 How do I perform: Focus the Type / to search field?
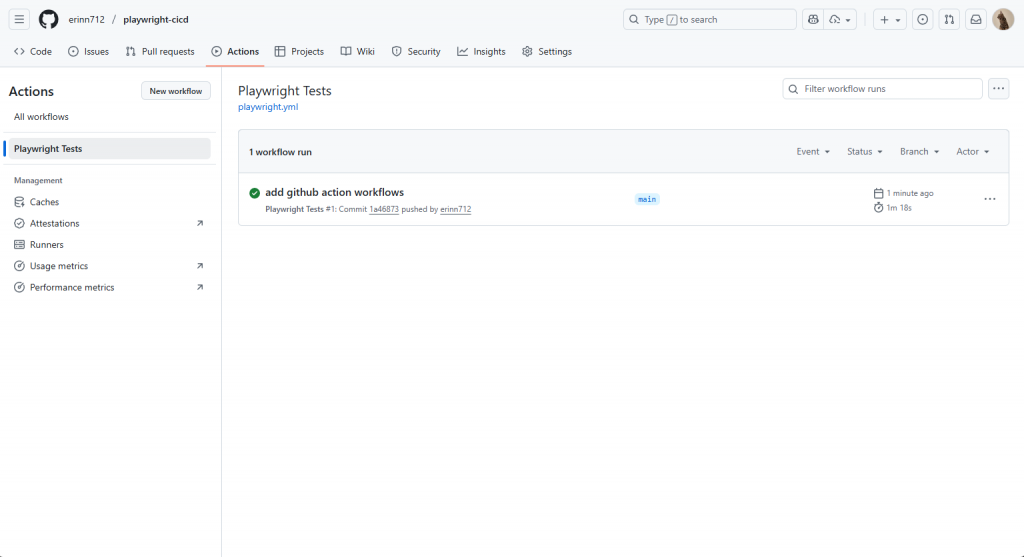click(x=710, y=20)
